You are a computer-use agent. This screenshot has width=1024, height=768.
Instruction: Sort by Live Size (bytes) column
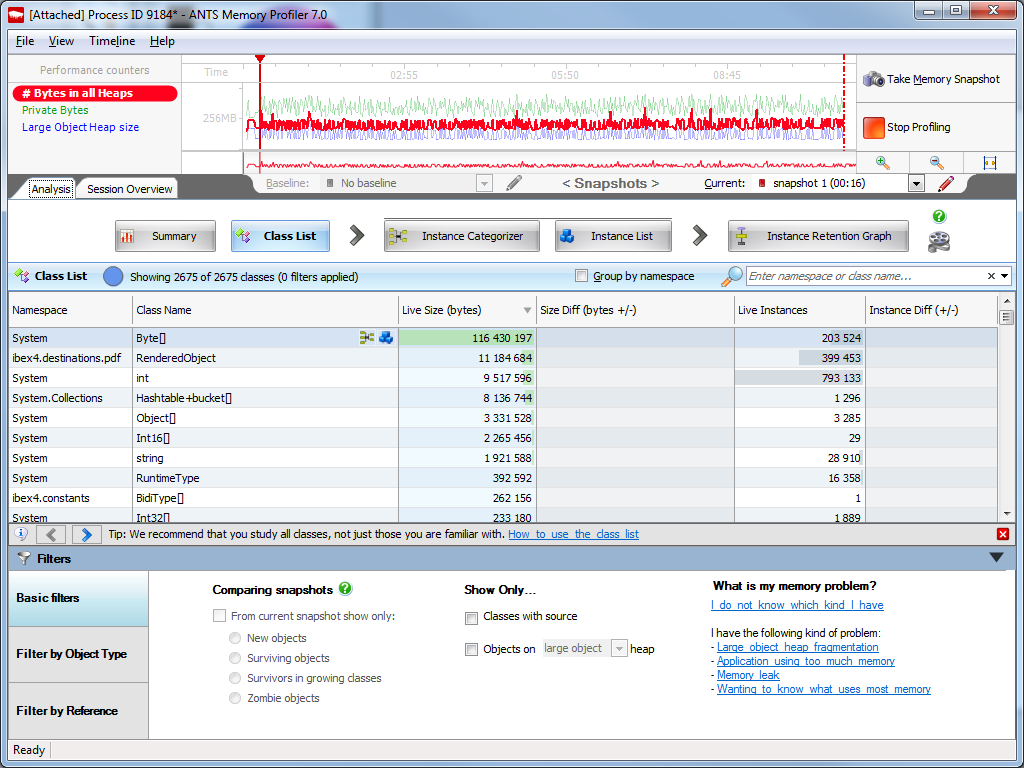click(468, 310)
